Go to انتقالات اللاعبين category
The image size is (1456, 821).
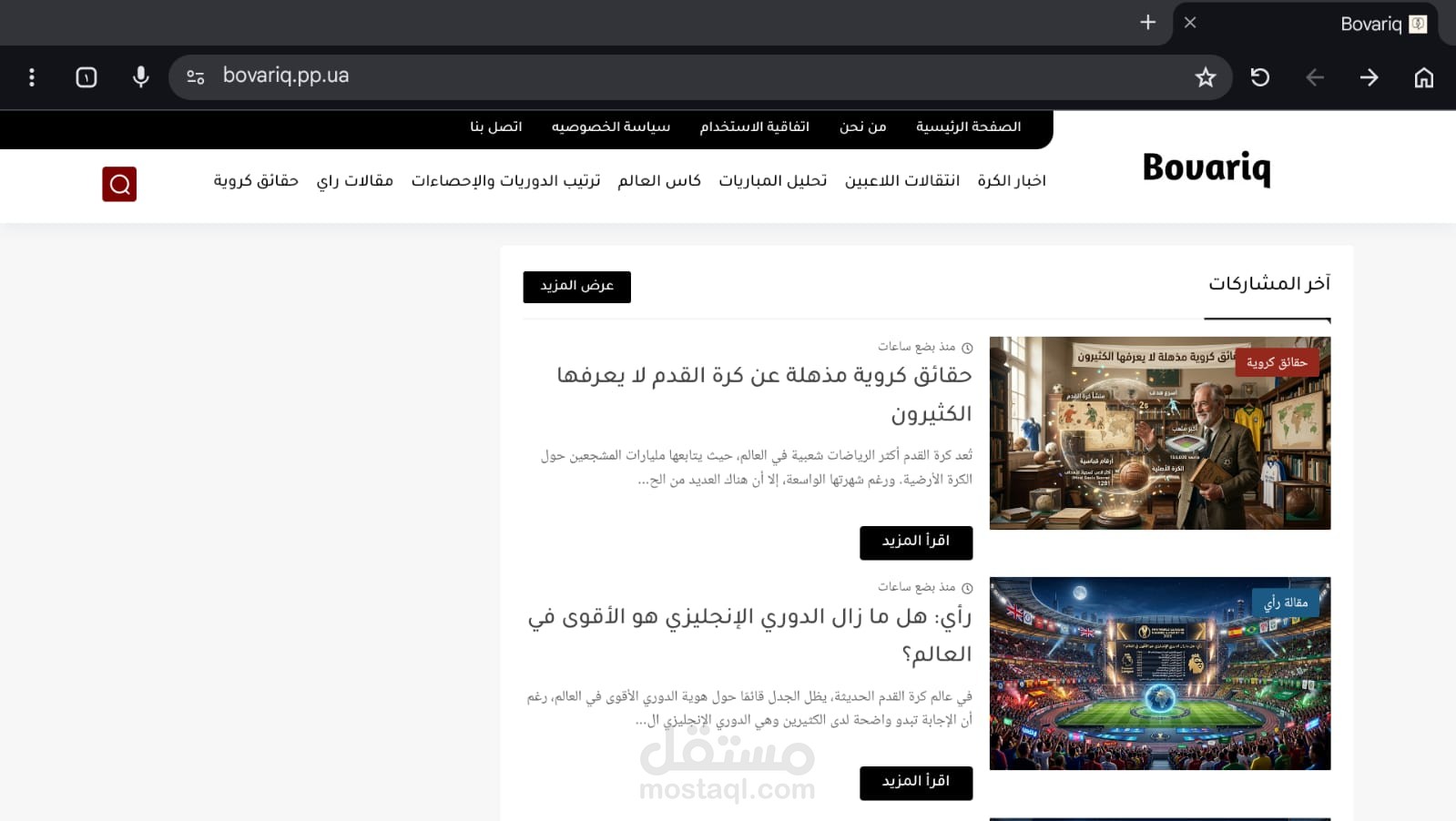coord(901,181)
